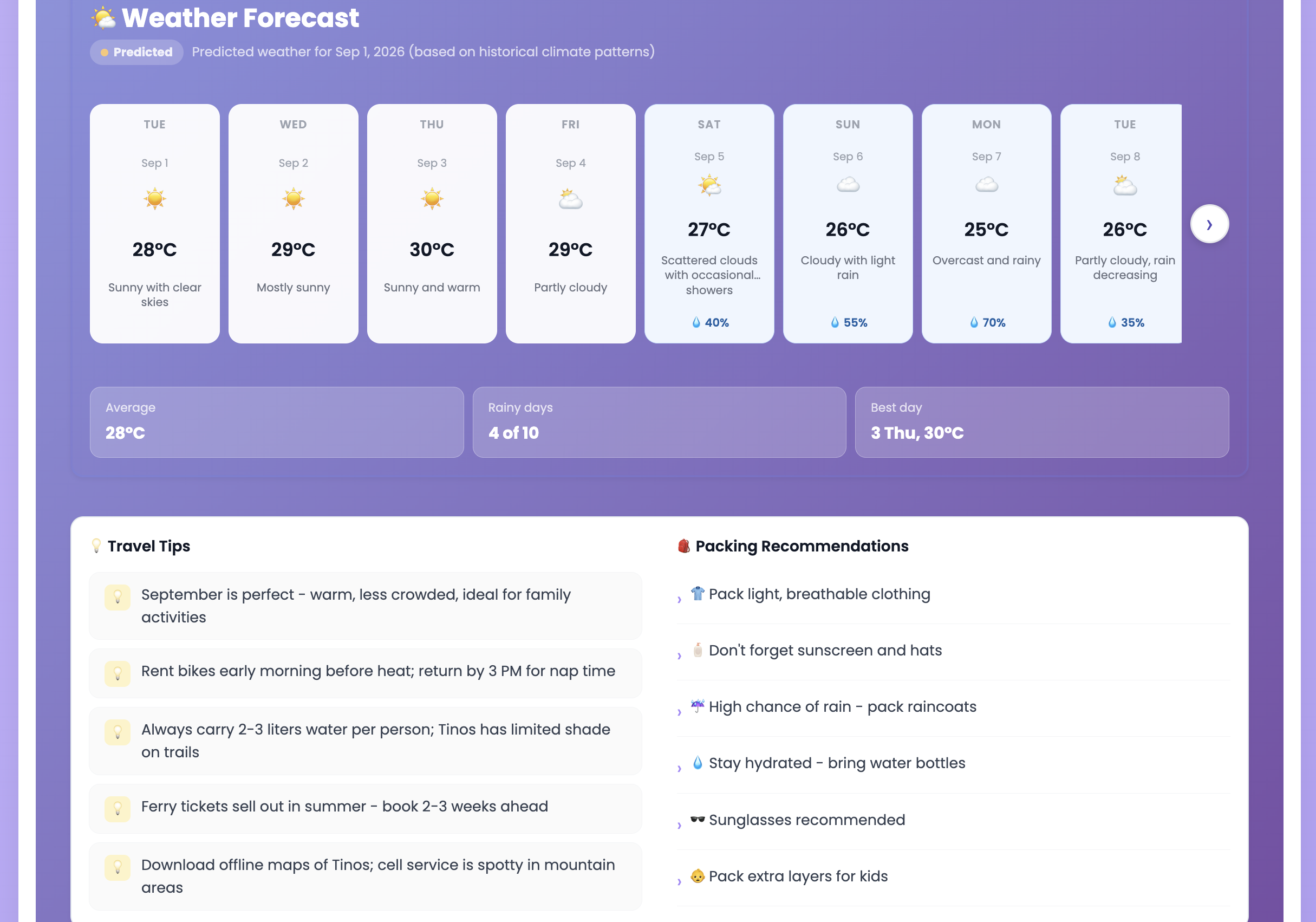Expand the Pack extra layers for kids chevron

[679, 881]
